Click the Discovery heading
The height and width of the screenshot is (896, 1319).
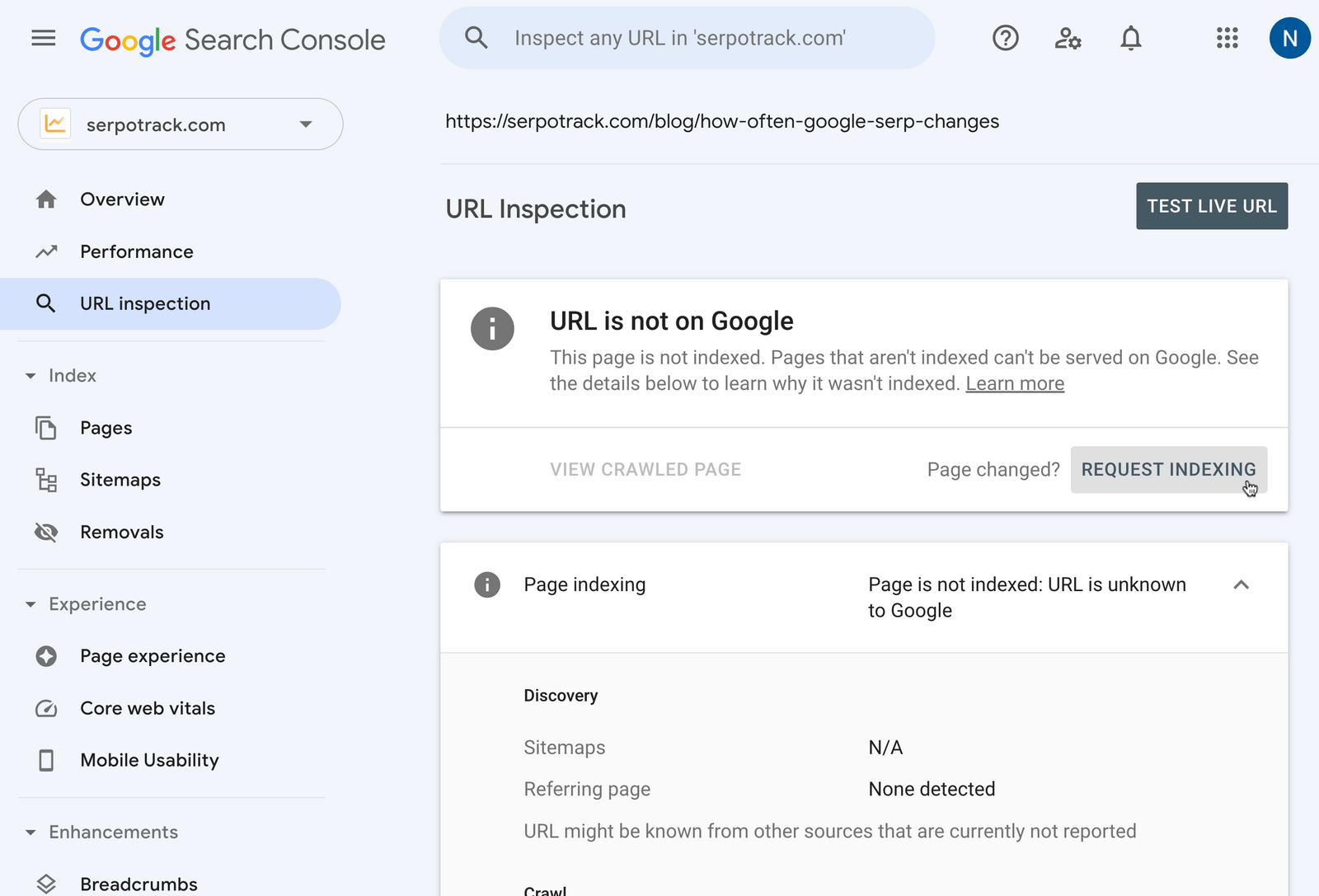[561, 696]
